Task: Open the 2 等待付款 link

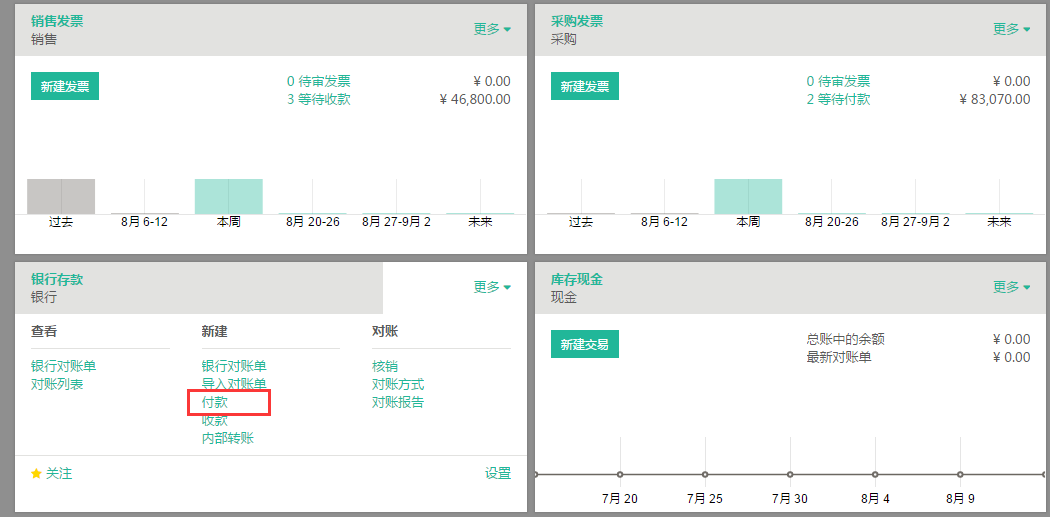Action: (x=838, y=100)
